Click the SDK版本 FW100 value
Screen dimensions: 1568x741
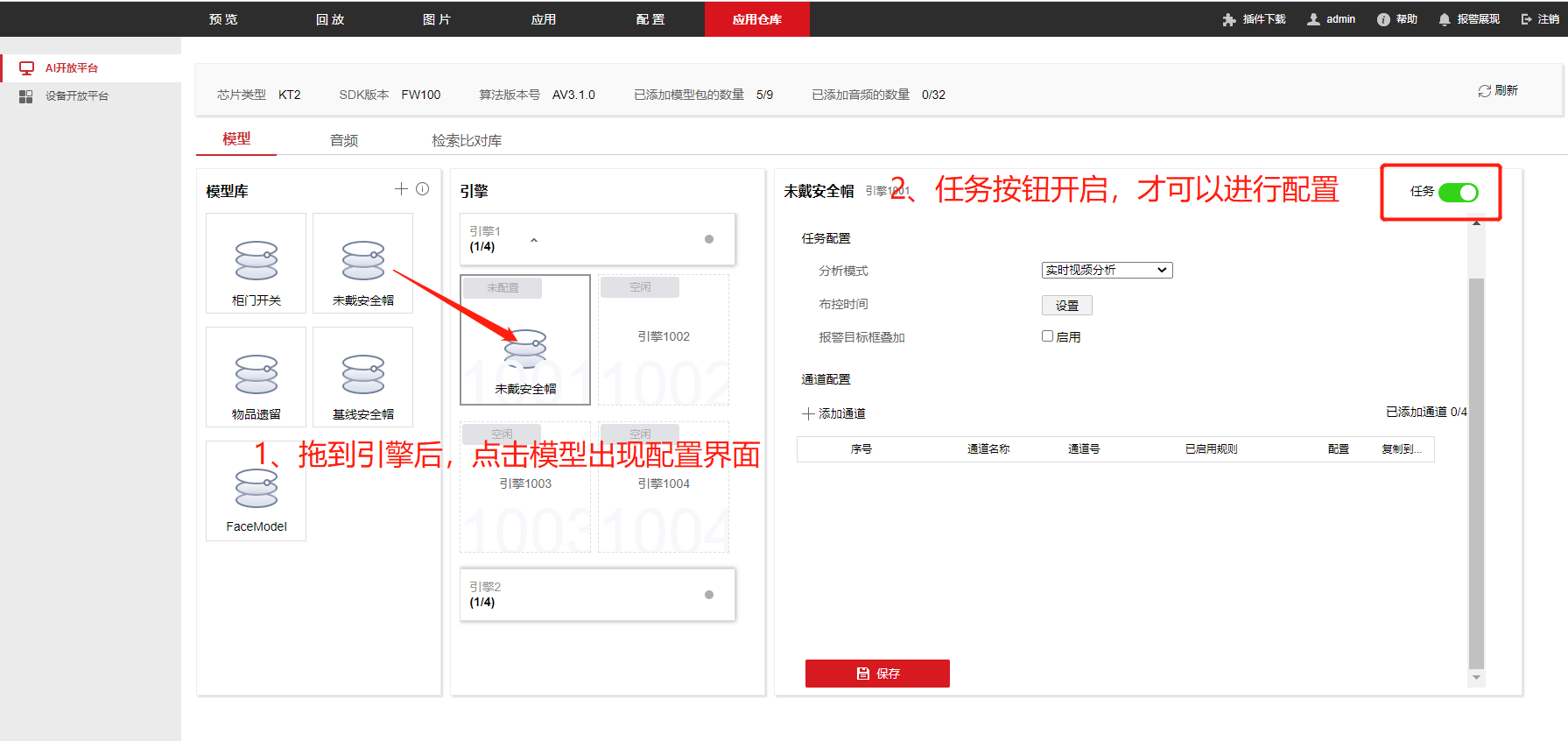click(x=421, y=95)
